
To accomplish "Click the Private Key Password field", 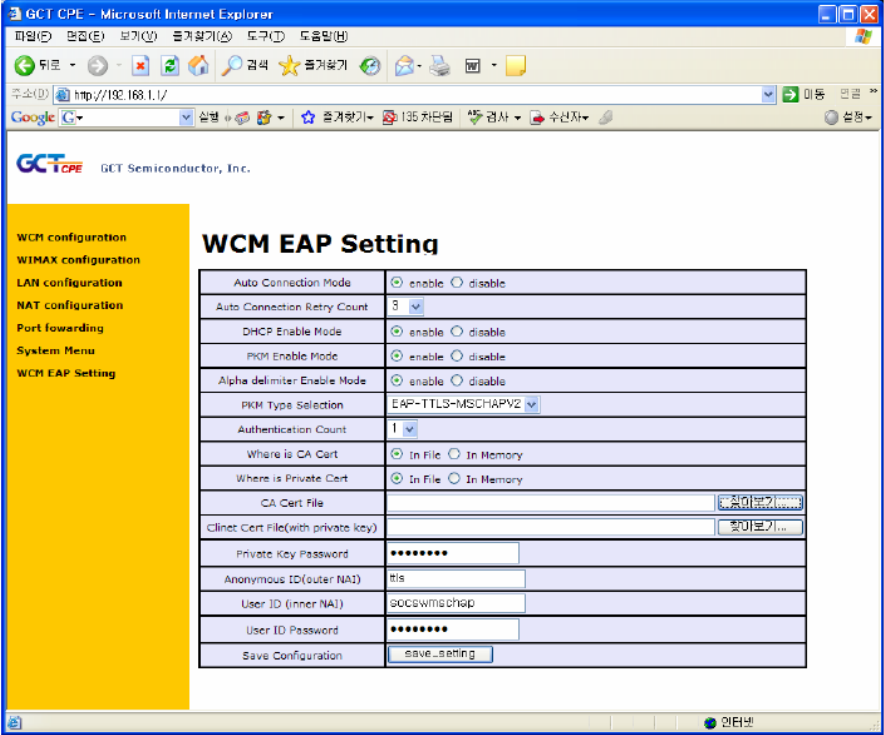I will pos(453,553).
